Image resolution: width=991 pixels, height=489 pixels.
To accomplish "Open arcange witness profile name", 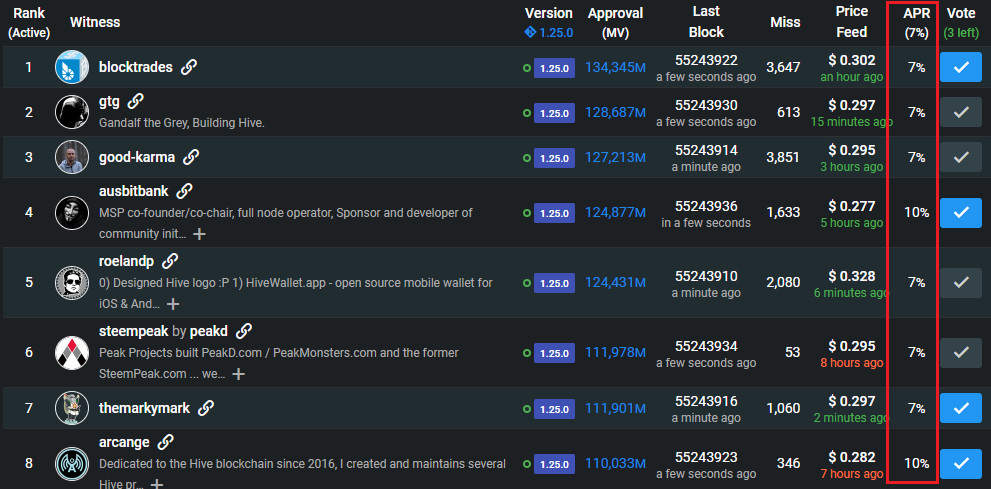I will tap(125, 442).
